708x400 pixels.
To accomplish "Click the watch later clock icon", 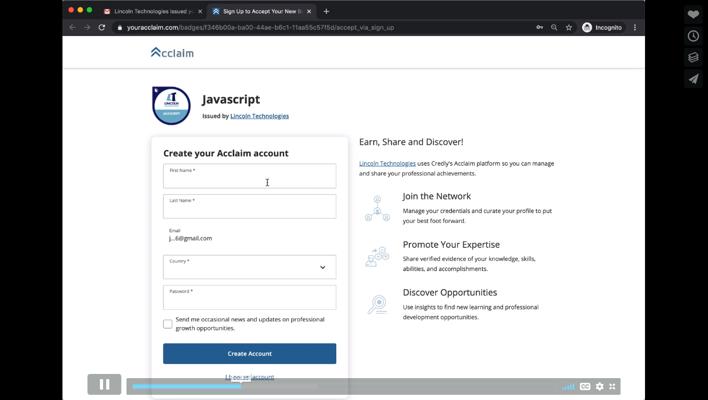I will pyautogui.click(x=694, y=36).
